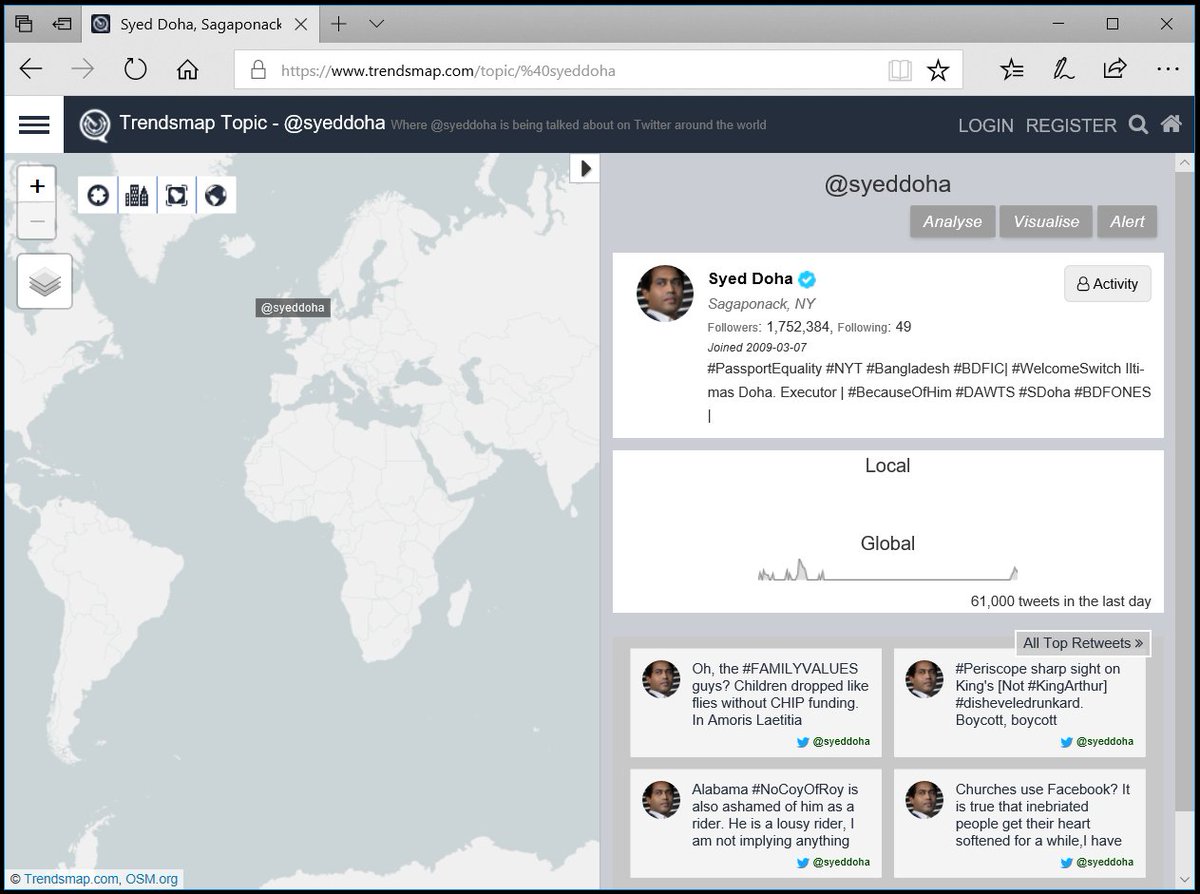Open the hamburger menu in Trendsmap header
The height and width of the screenshot is (894, 1200).
pyautogui.click(x=34, y=125)
